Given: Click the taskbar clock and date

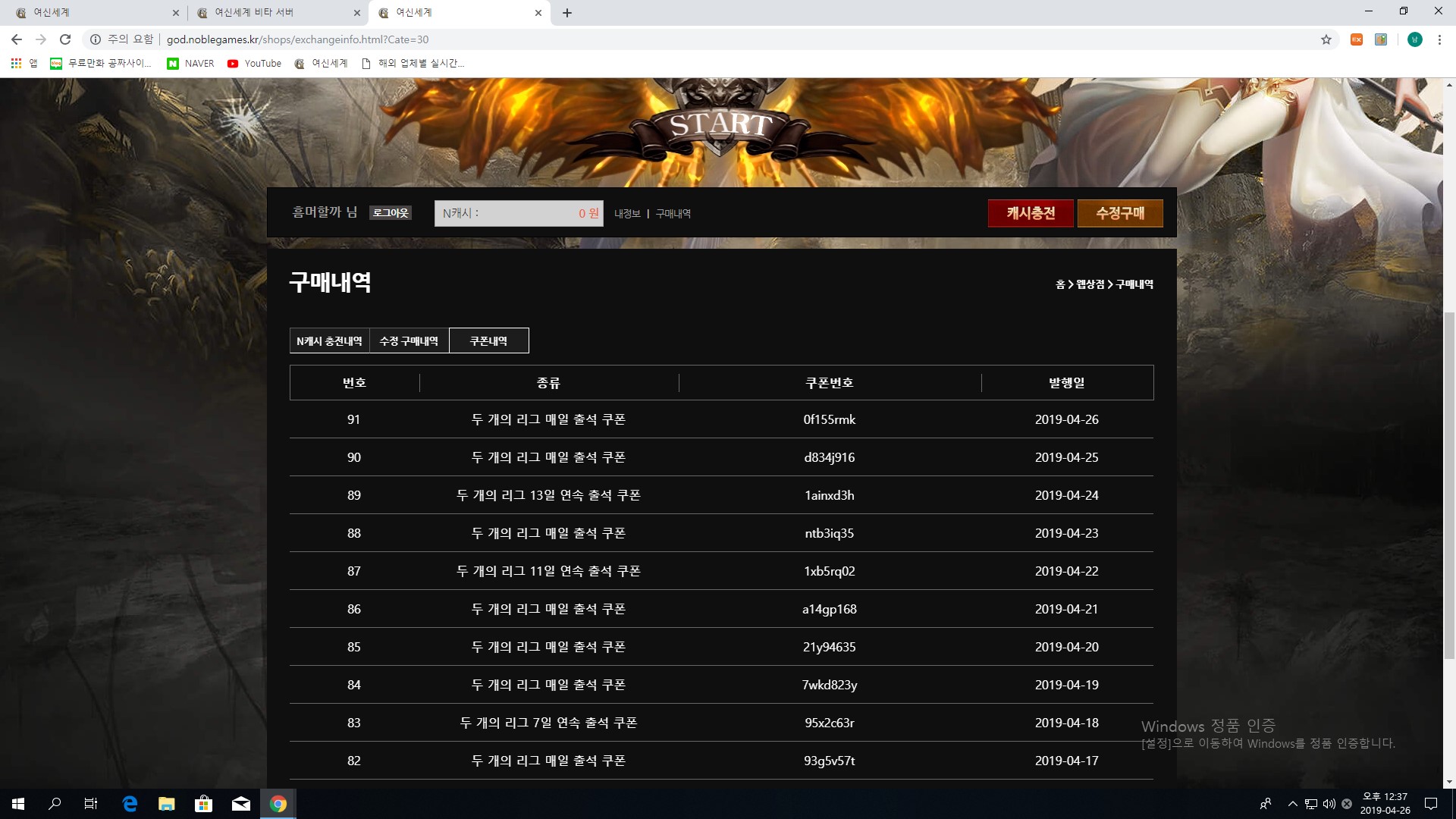Looking at the screenshot, I should click(1385, 804).
